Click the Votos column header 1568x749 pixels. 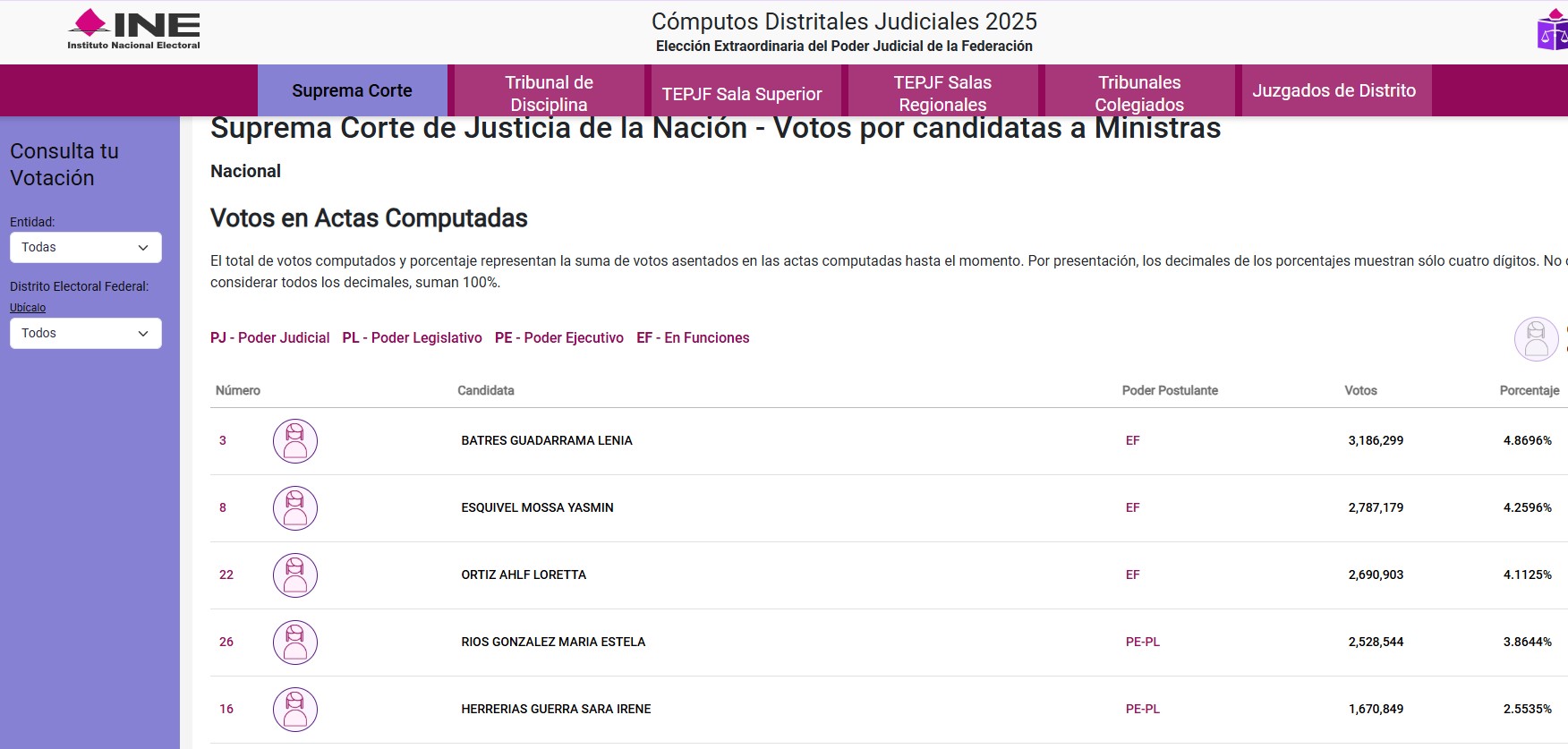point(1360,390)
